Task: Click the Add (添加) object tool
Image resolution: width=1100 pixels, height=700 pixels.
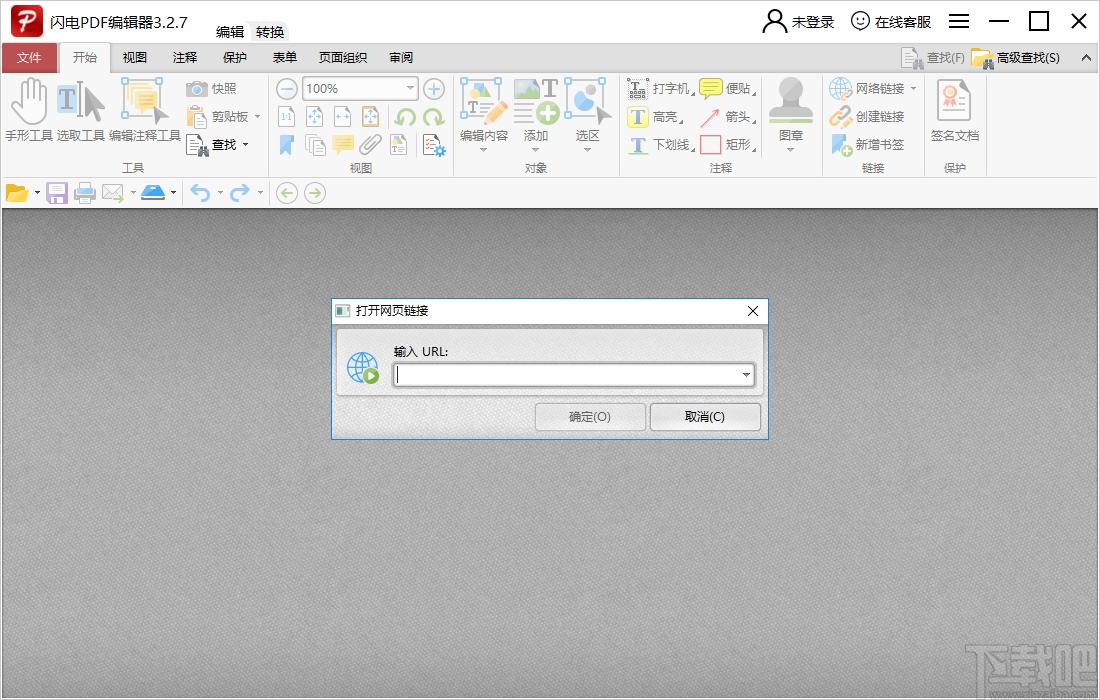Action: (535, 114)
